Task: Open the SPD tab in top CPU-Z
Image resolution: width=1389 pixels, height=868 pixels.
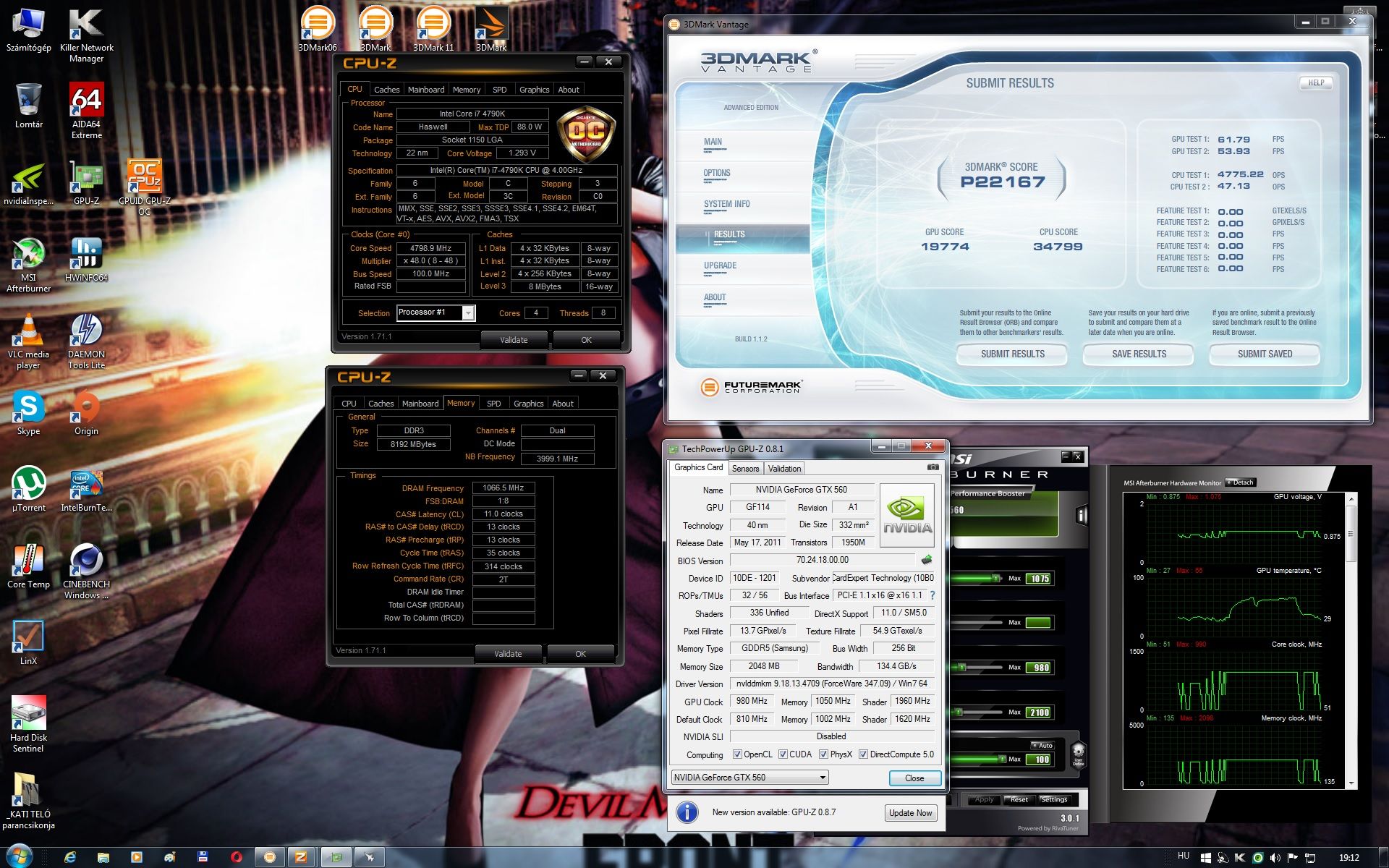Action: click(499, 90)
